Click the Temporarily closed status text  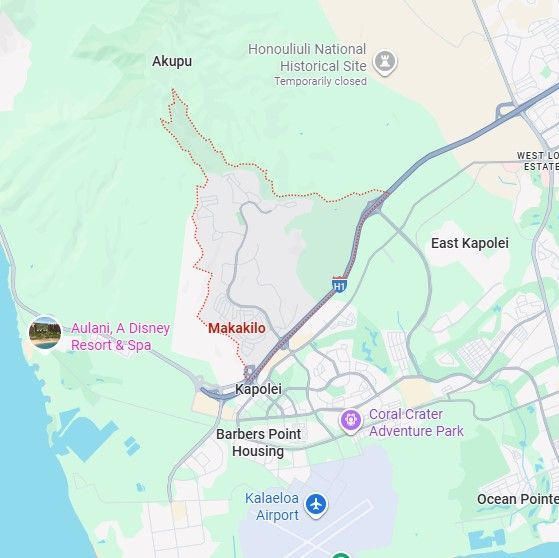[x=320, y=81]
